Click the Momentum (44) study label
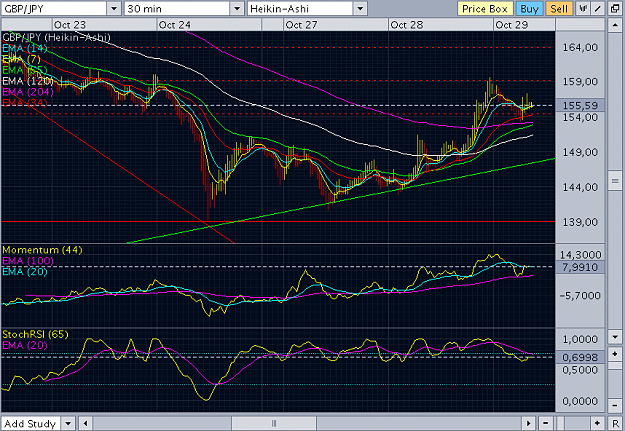Screen dimensions: 625x431 point(42,250)
